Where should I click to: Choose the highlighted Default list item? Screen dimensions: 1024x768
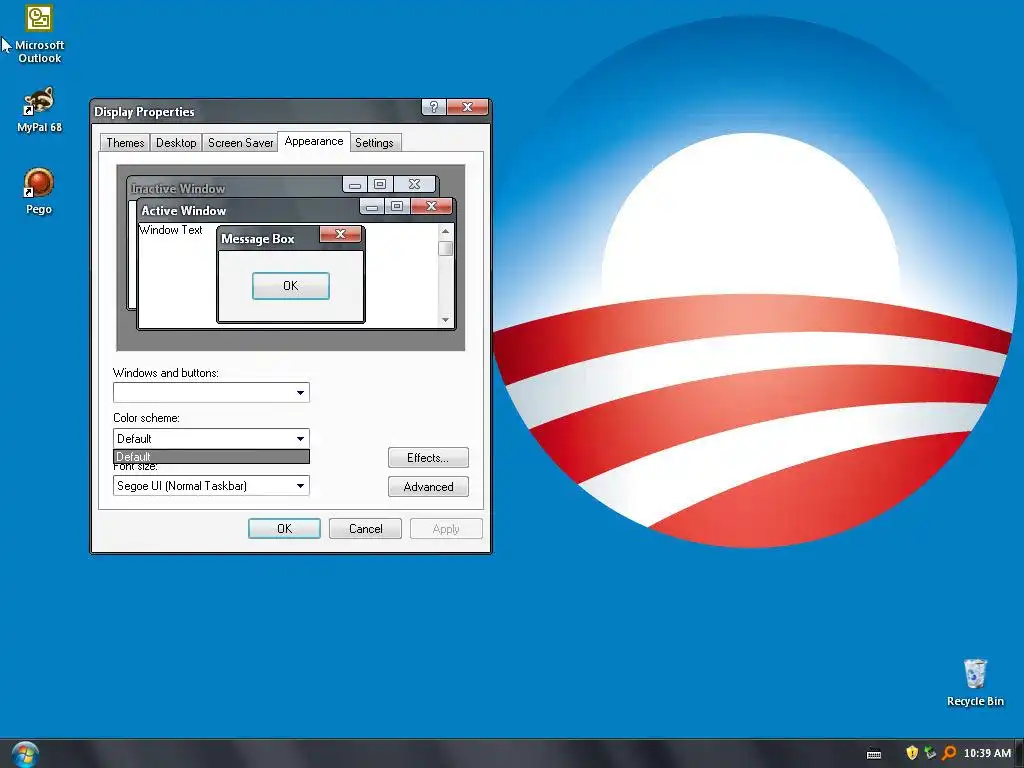211,456
